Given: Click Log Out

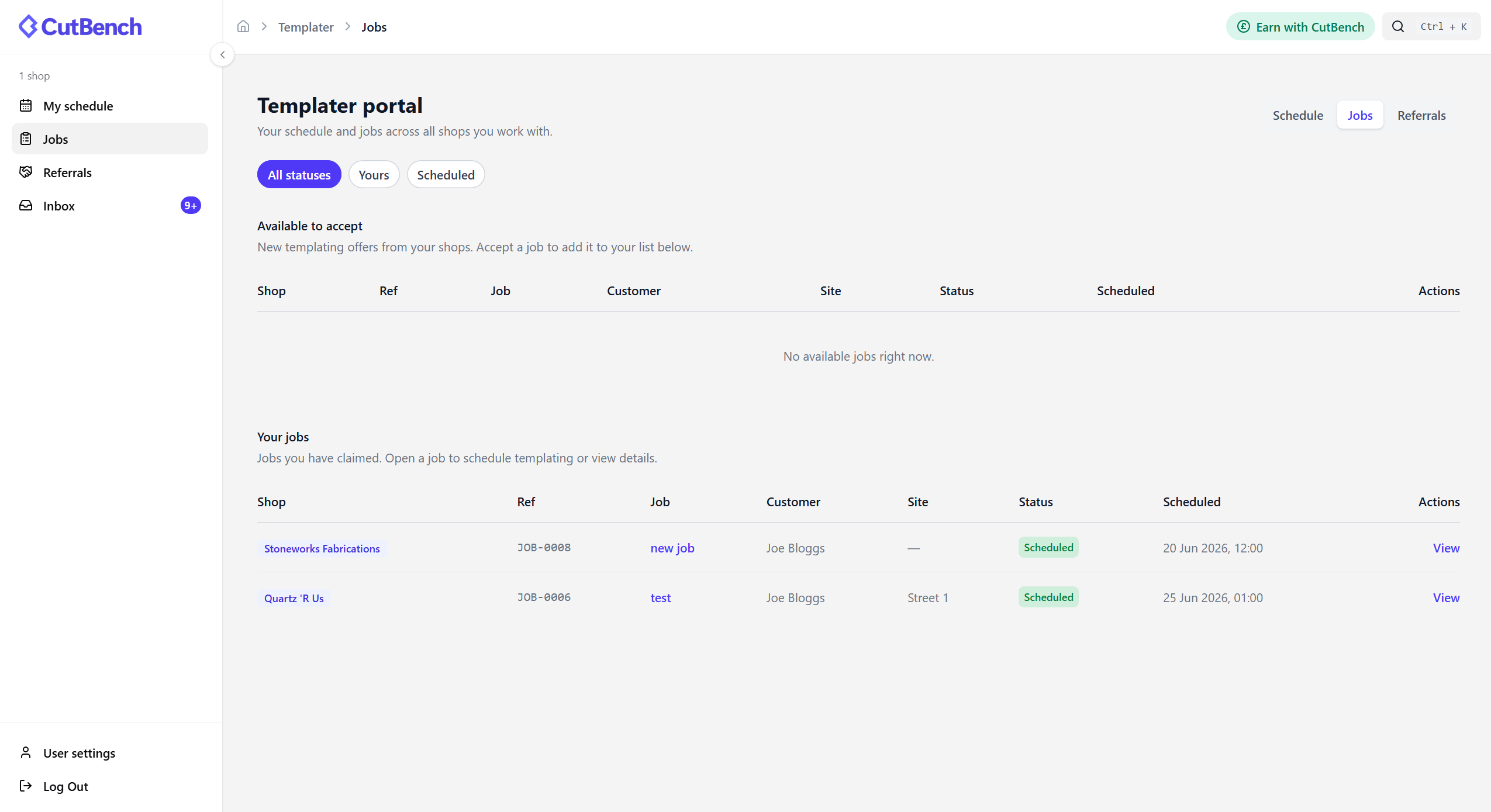Looking at the screenshot, I should [x=110, y=786].
